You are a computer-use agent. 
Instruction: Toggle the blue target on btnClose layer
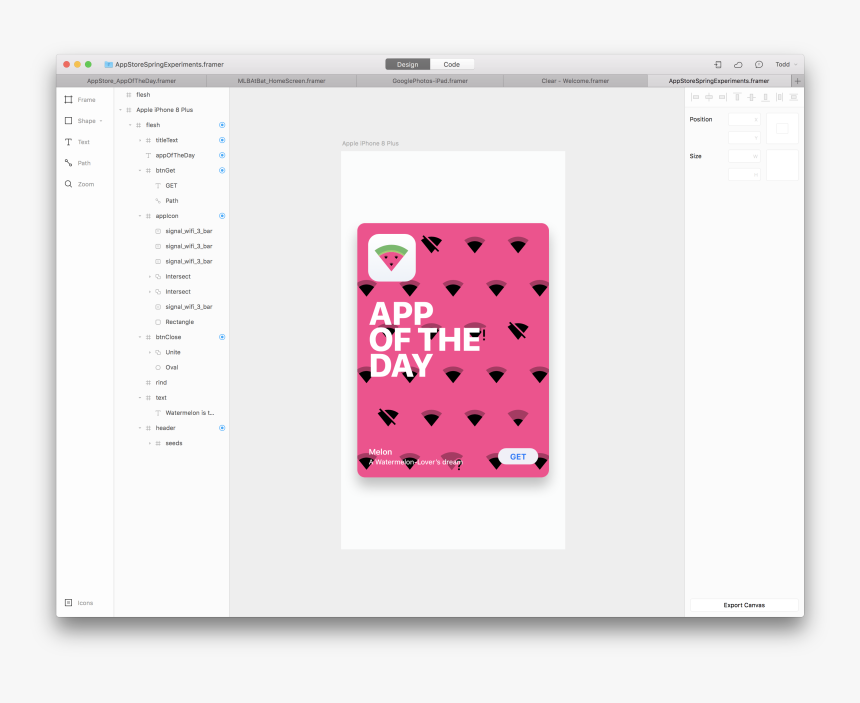coord(222,337)
